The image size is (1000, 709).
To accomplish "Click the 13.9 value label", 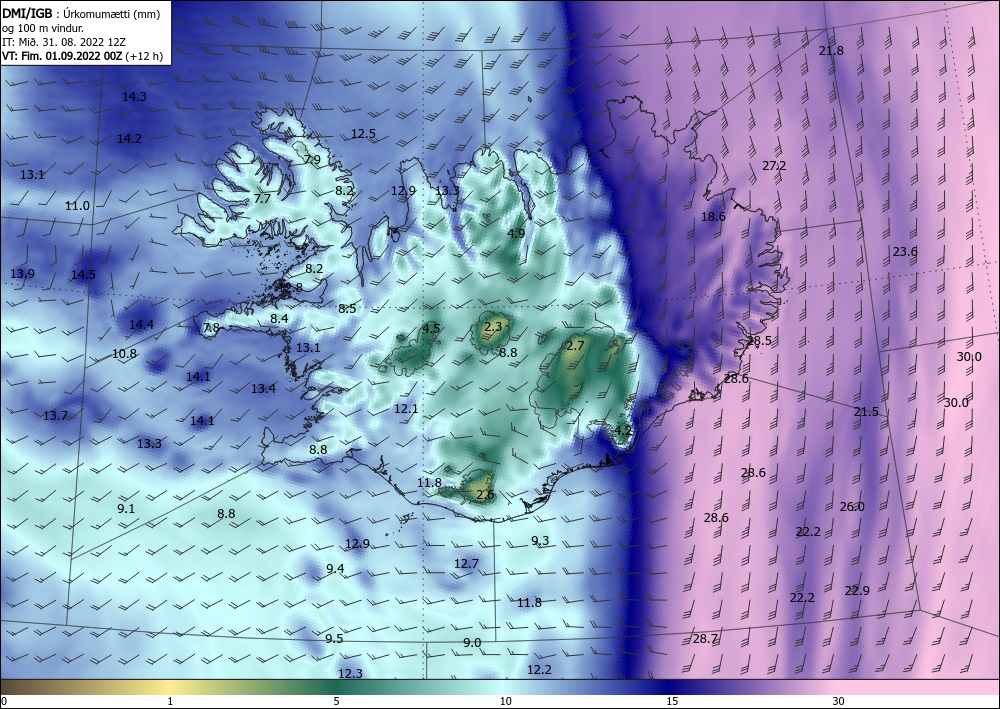I will [x=22, y=274].
